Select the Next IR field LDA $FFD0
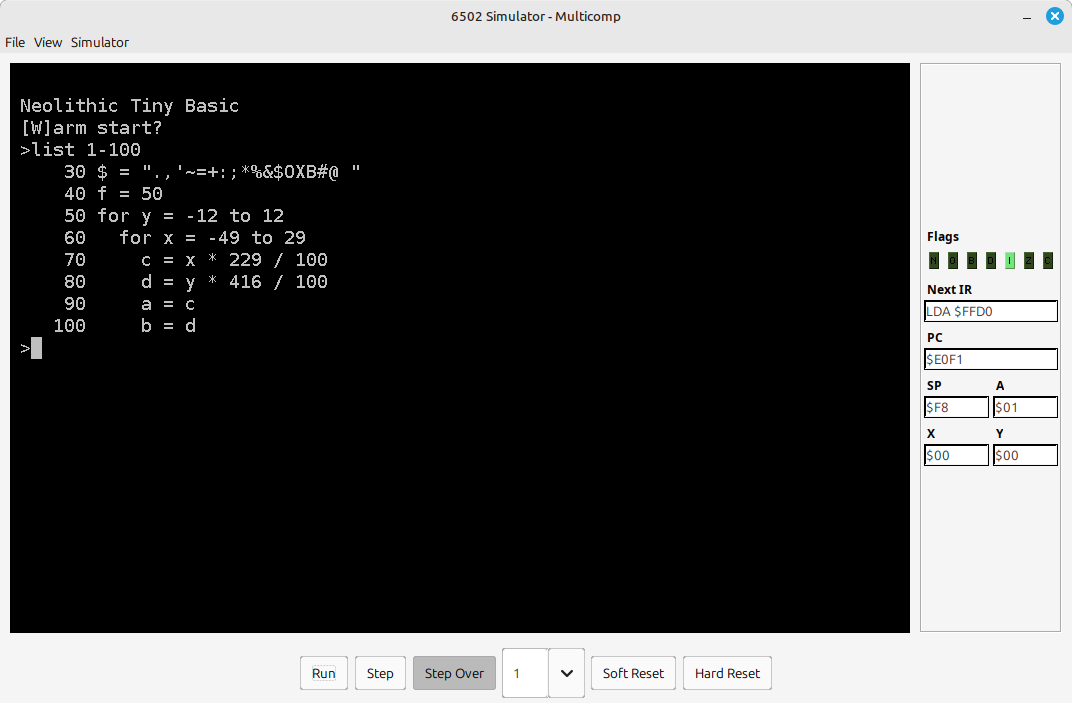 (991, 311)
